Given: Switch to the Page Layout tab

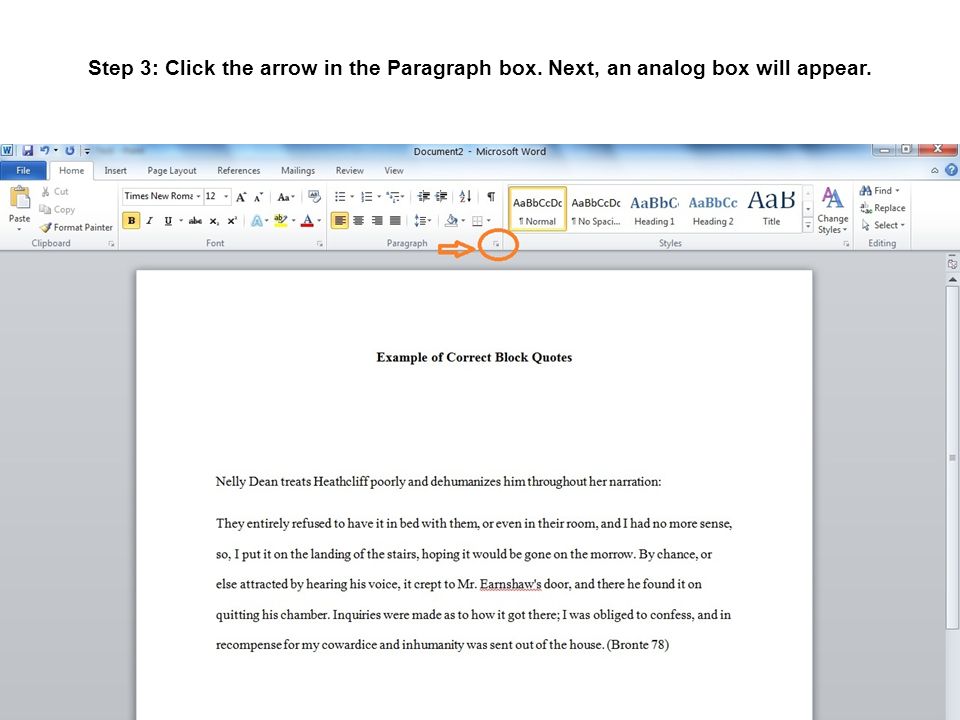Looking at the screenshot, I should (172, 171).
